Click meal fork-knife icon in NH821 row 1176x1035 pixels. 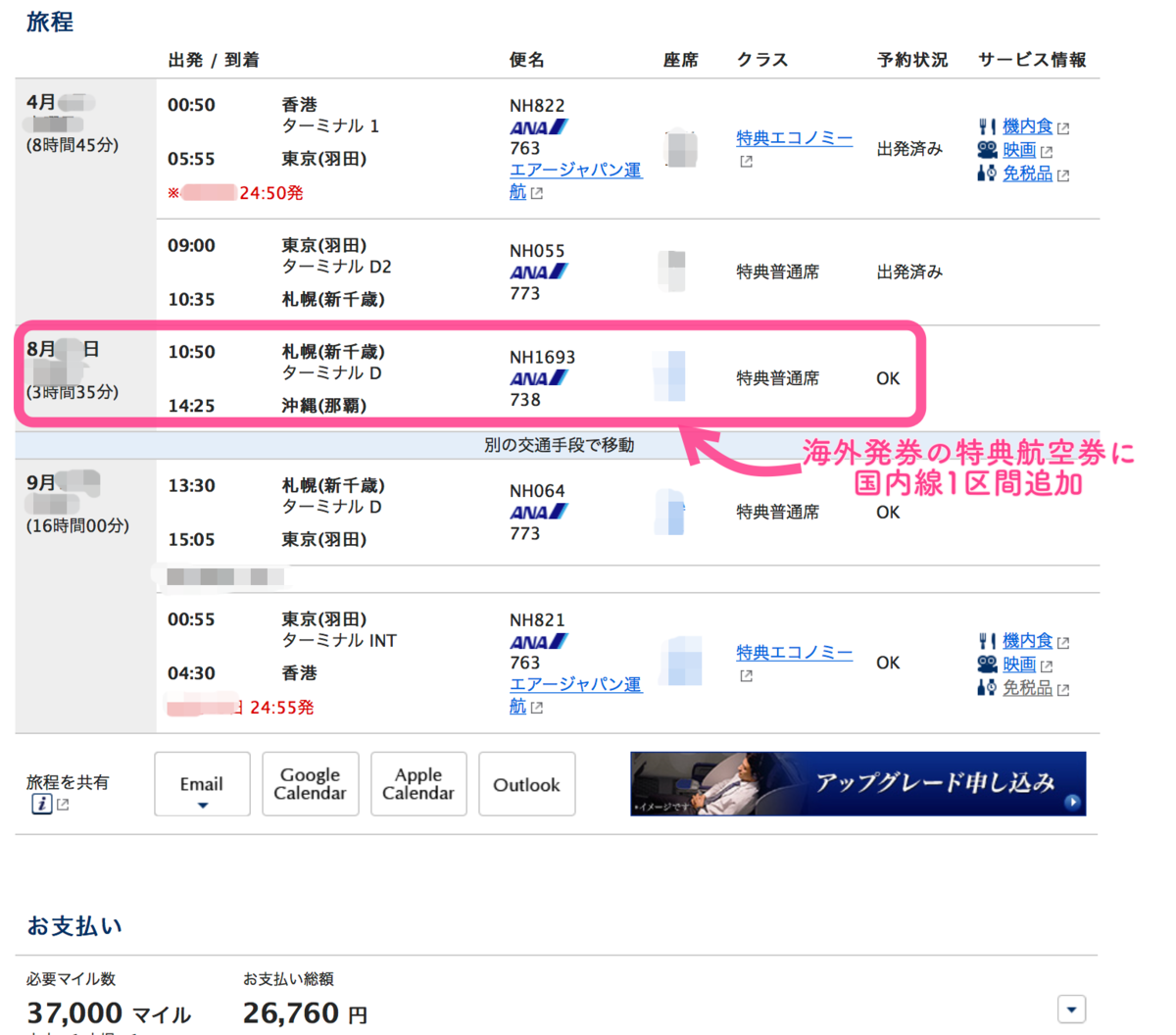(x=987, y=641)
